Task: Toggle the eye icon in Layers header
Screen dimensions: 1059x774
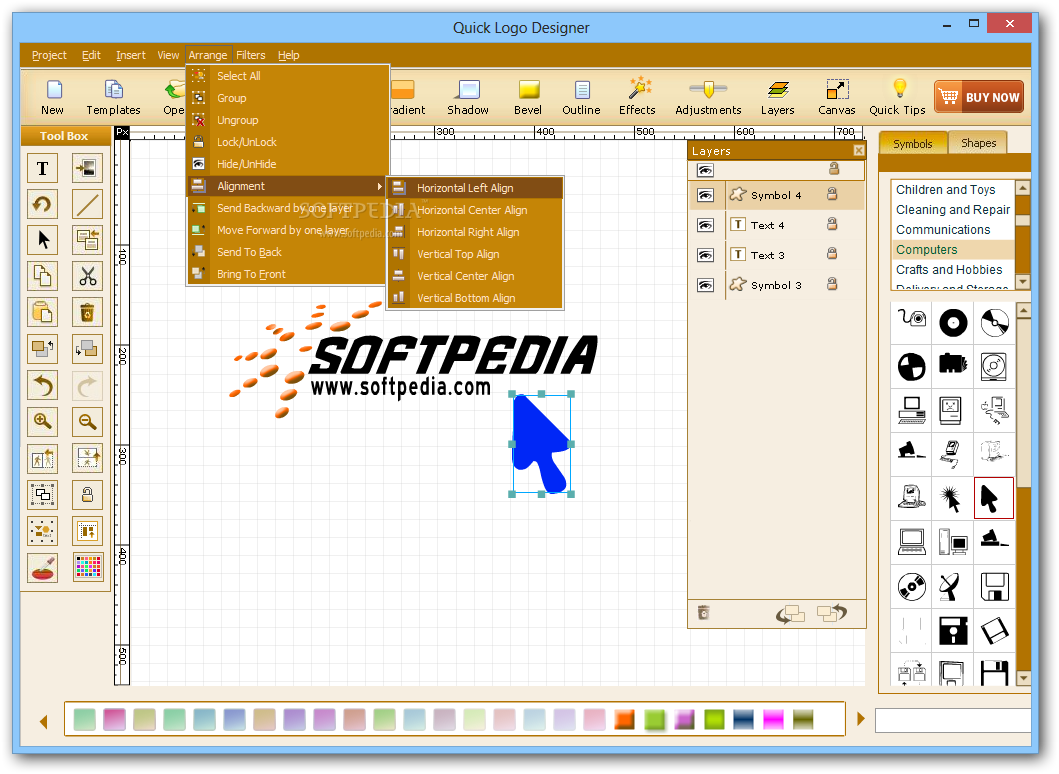Action: 705,170
